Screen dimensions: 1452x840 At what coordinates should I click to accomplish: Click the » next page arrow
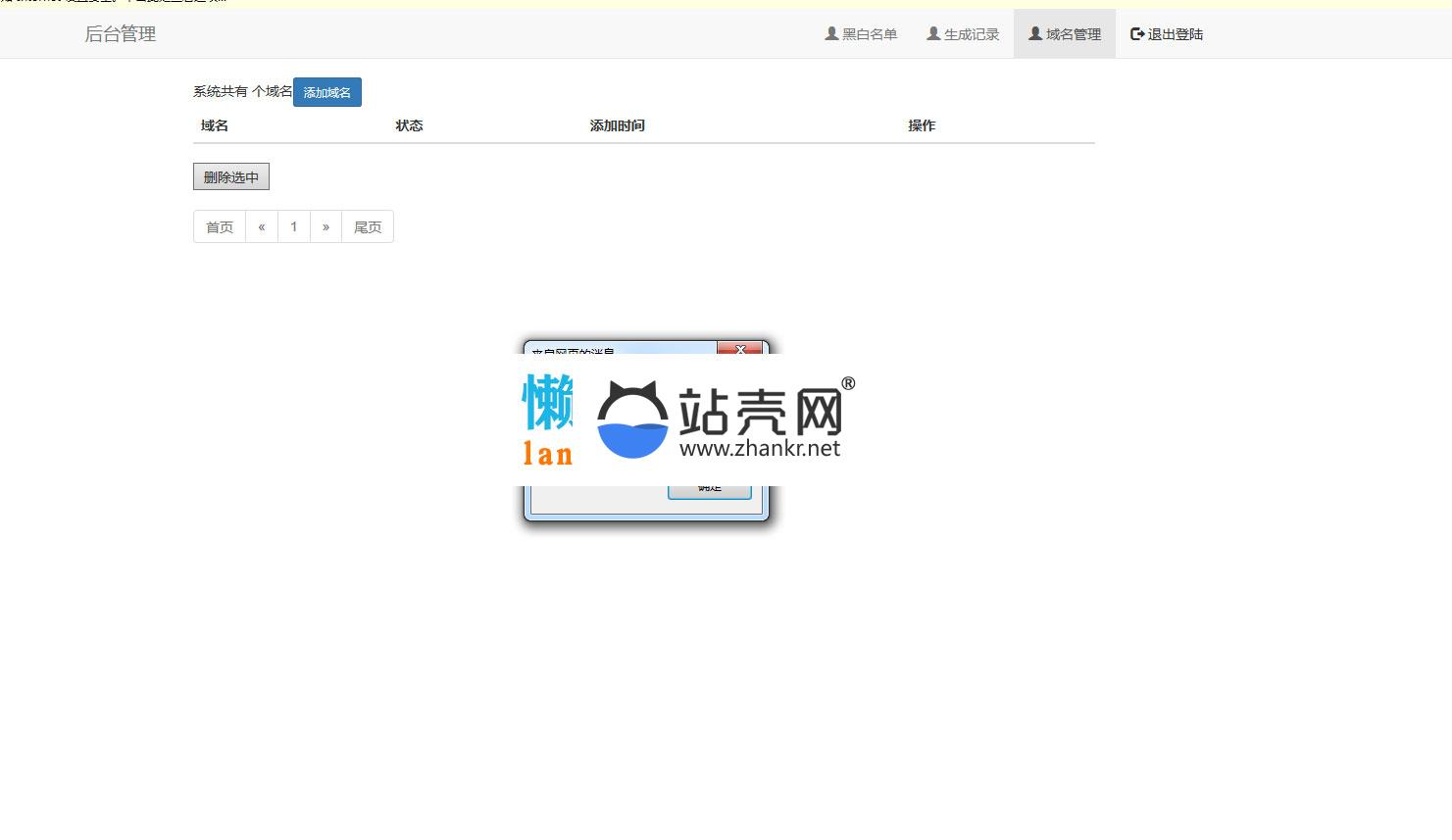click(x=325, y=226)
